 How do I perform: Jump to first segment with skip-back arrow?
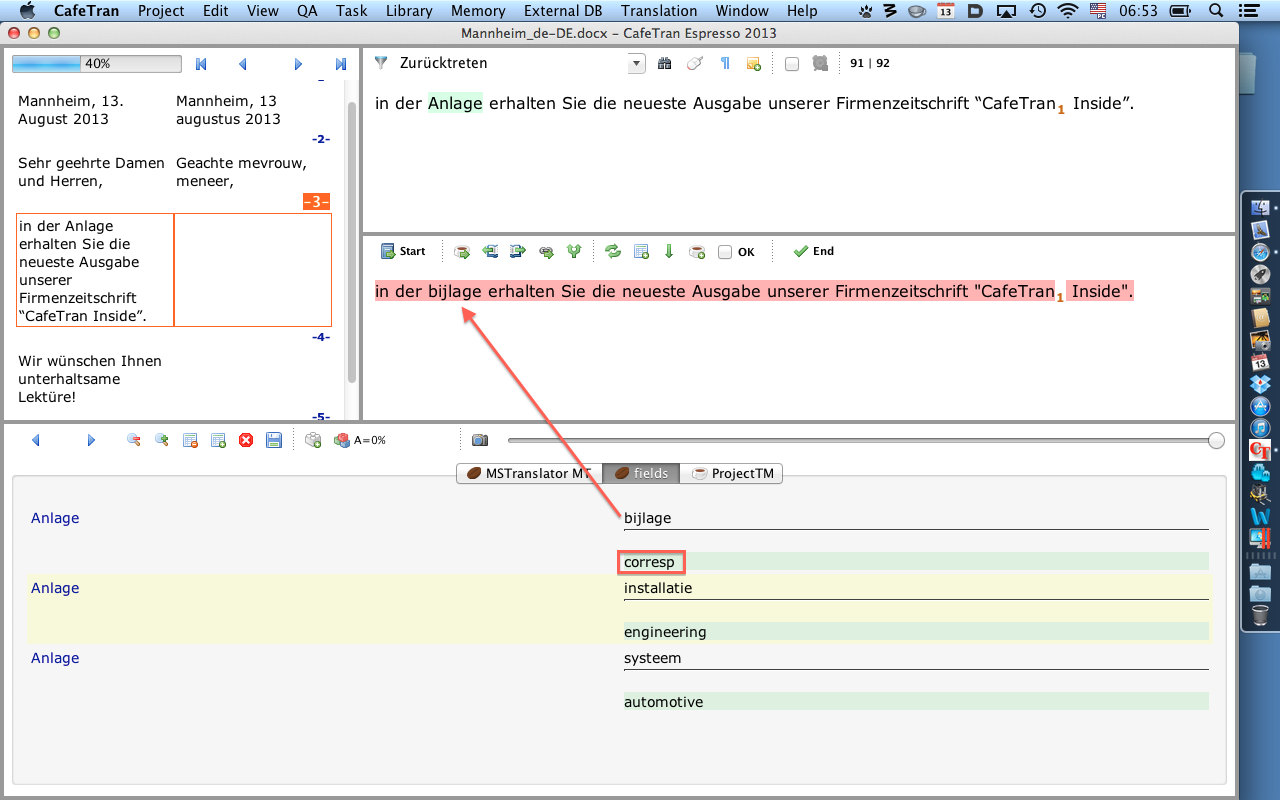point(201,64)
